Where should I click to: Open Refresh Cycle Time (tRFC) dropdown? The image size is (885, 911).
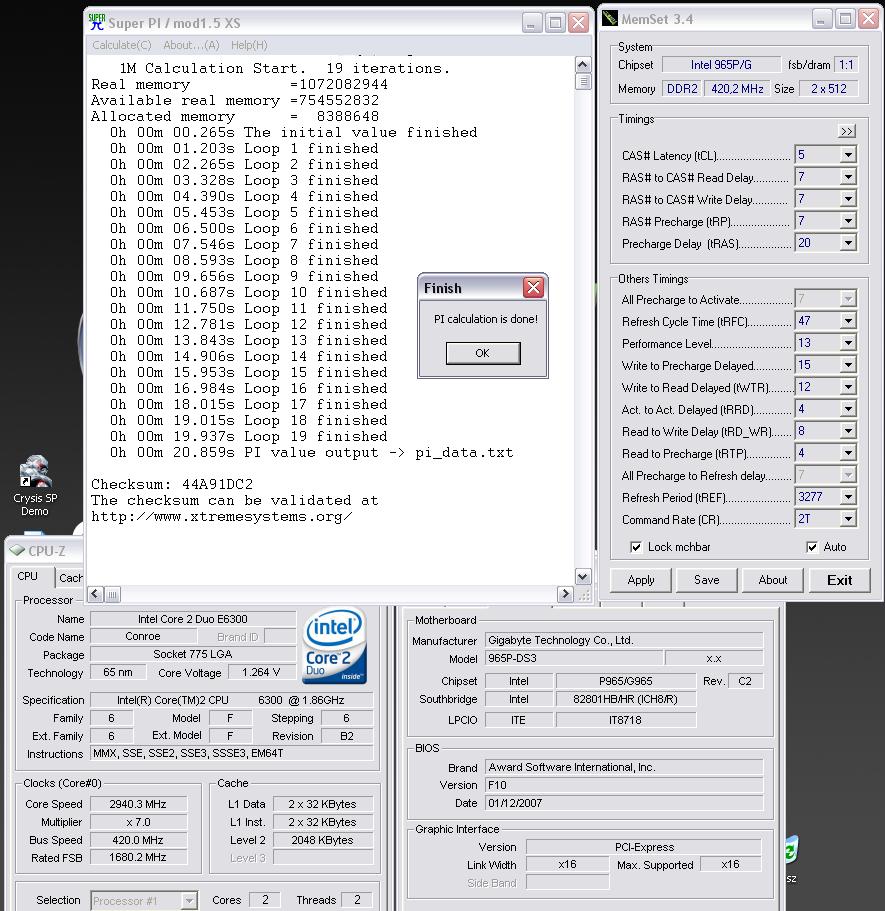click(x=848, y=321)
